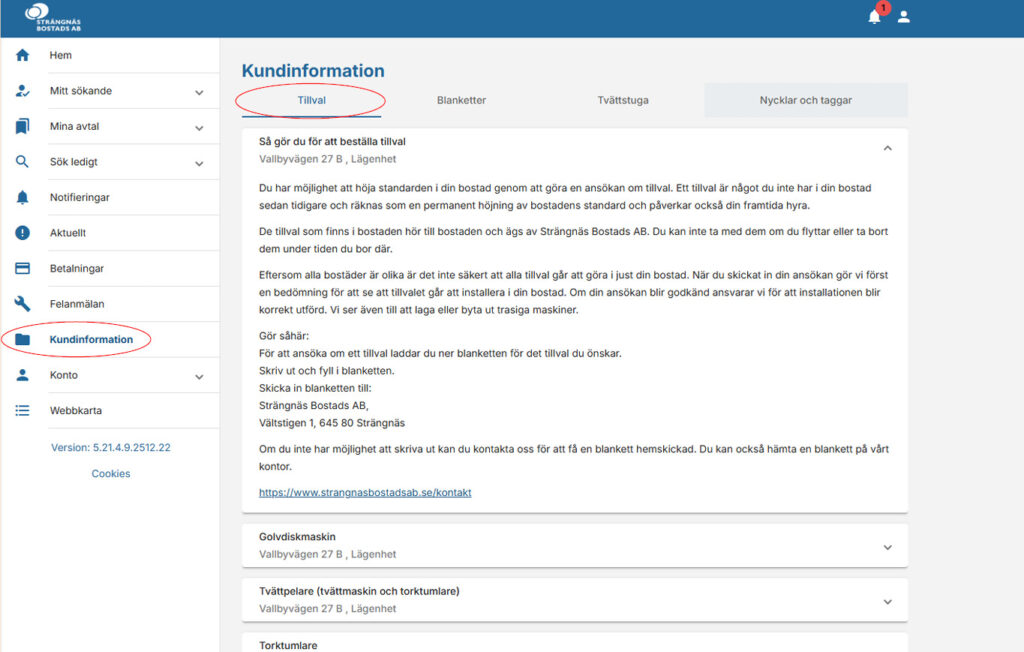Screen dimensions: 1024x652
Task: Switch to the Blanketter tab
Action: coord(461,100)
